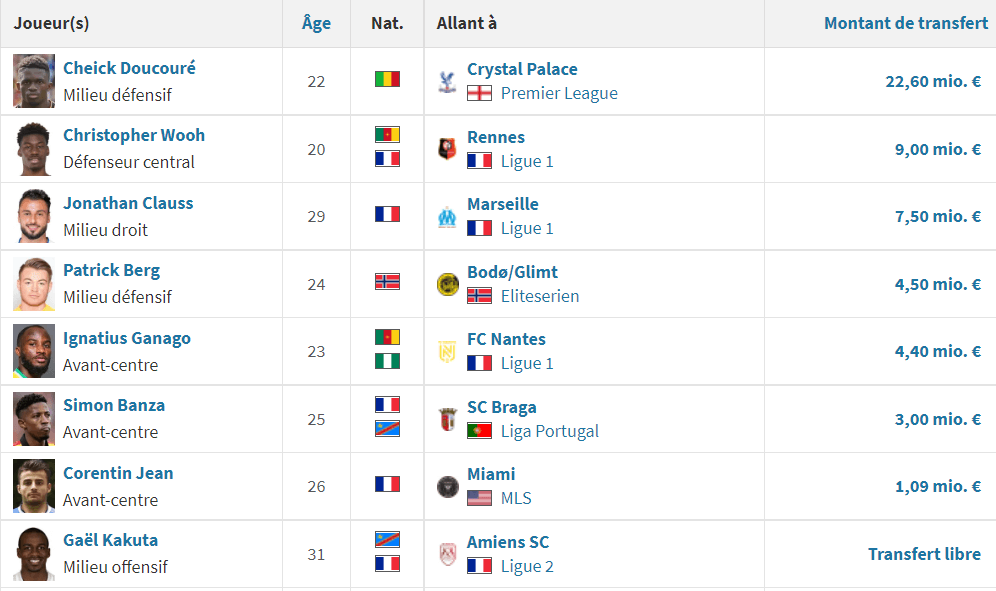The width and height of the screenshot is (996, 591).
Task: Click the FC Nantes crest icon
Action: 447,352
